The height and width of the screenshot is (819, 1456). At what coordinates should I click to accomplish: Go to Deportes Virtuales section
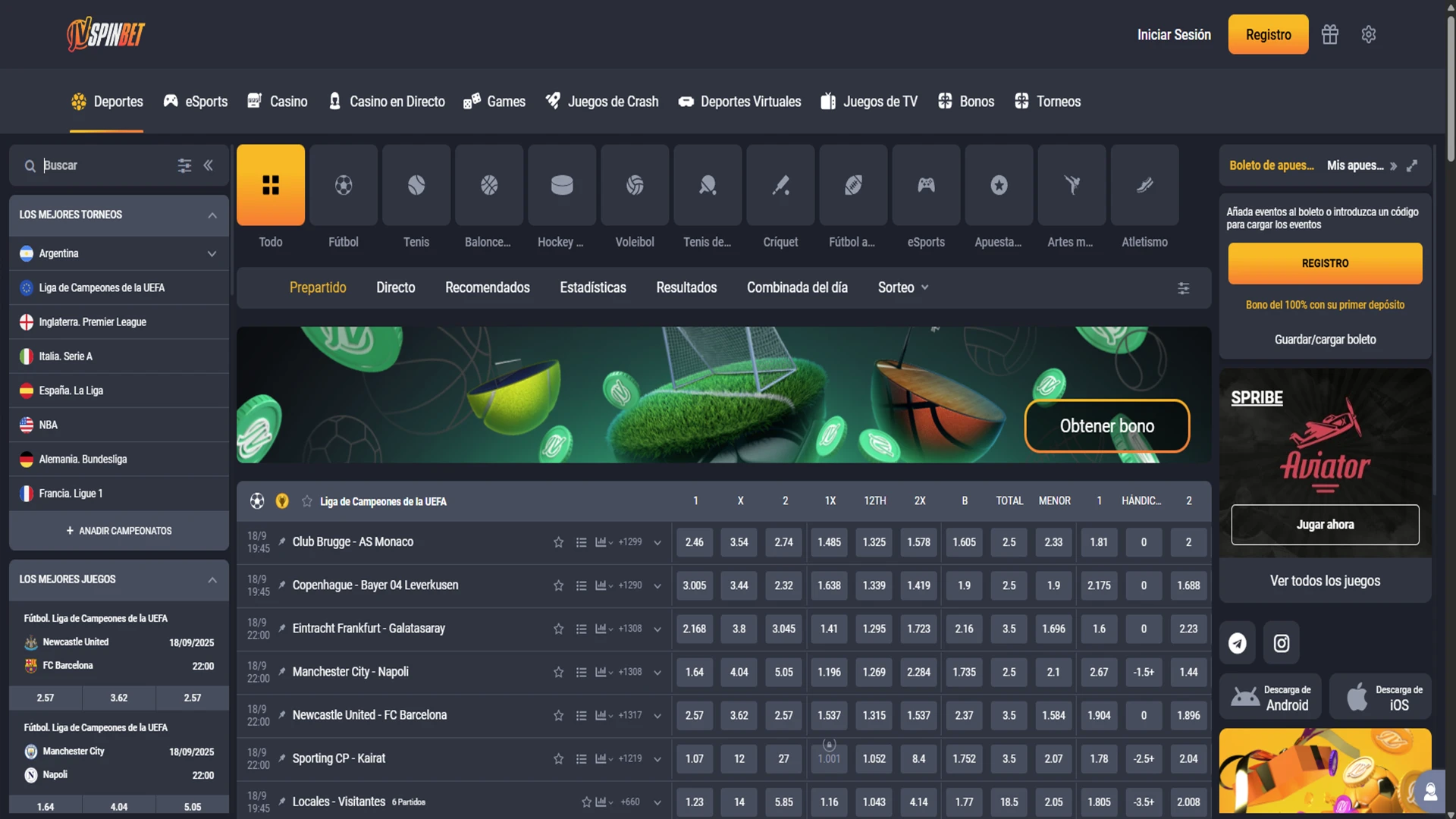[x=739, y=102]
